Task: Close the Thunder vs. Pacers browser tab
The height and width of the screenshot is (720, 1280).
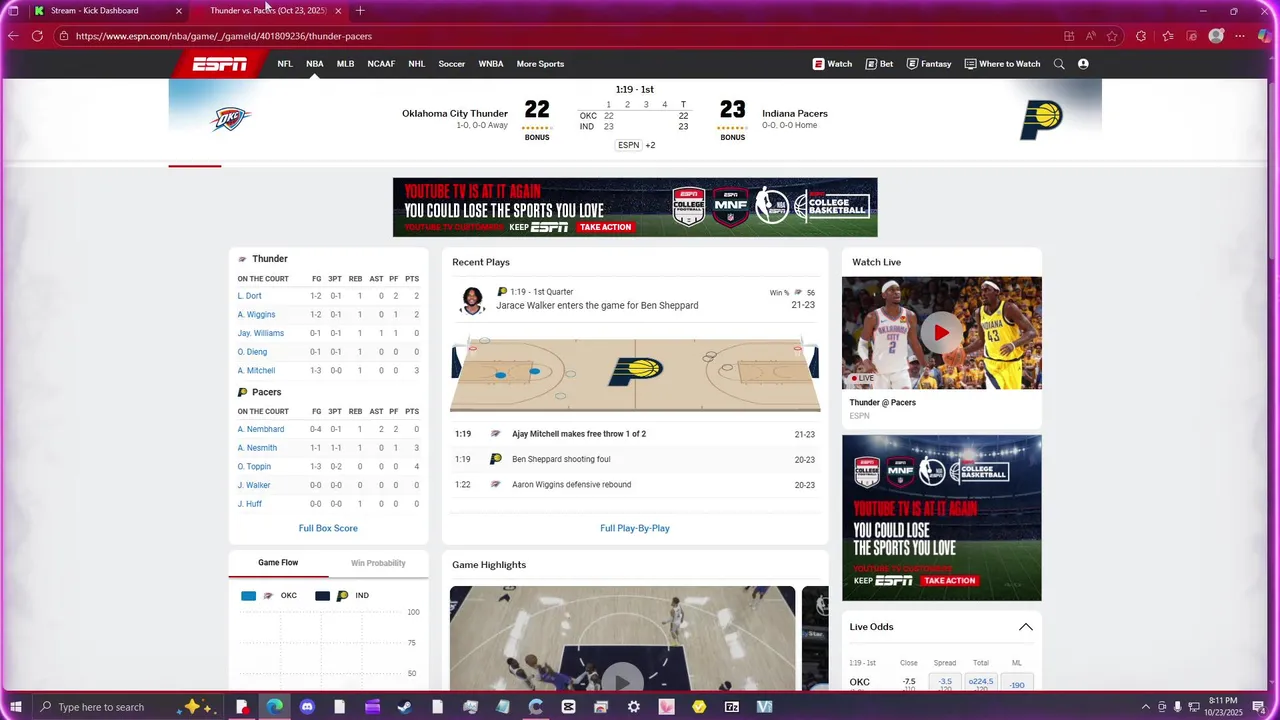Action: pos(338,11)
